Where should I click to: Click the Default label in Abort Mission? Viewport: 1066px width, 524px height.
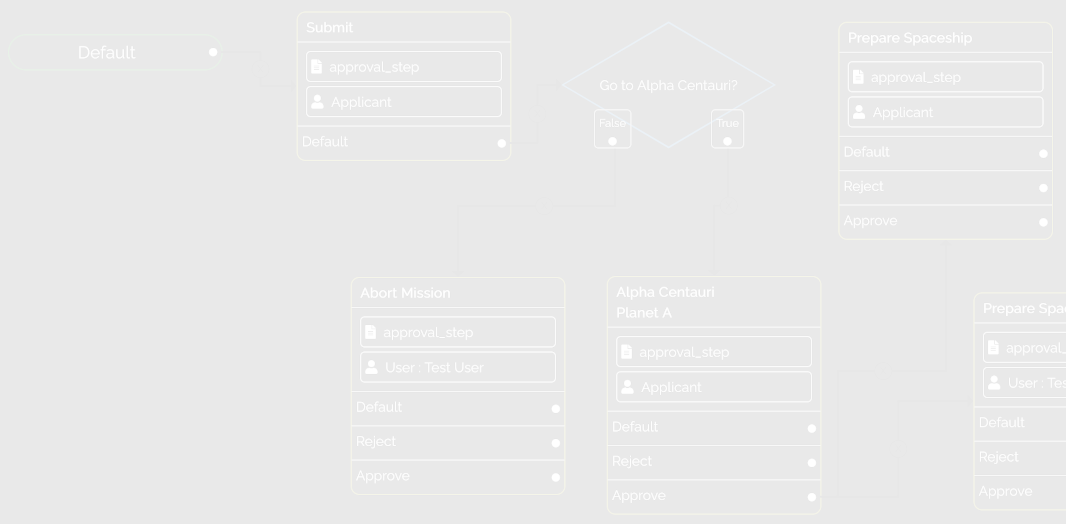[x=379, y=407]
